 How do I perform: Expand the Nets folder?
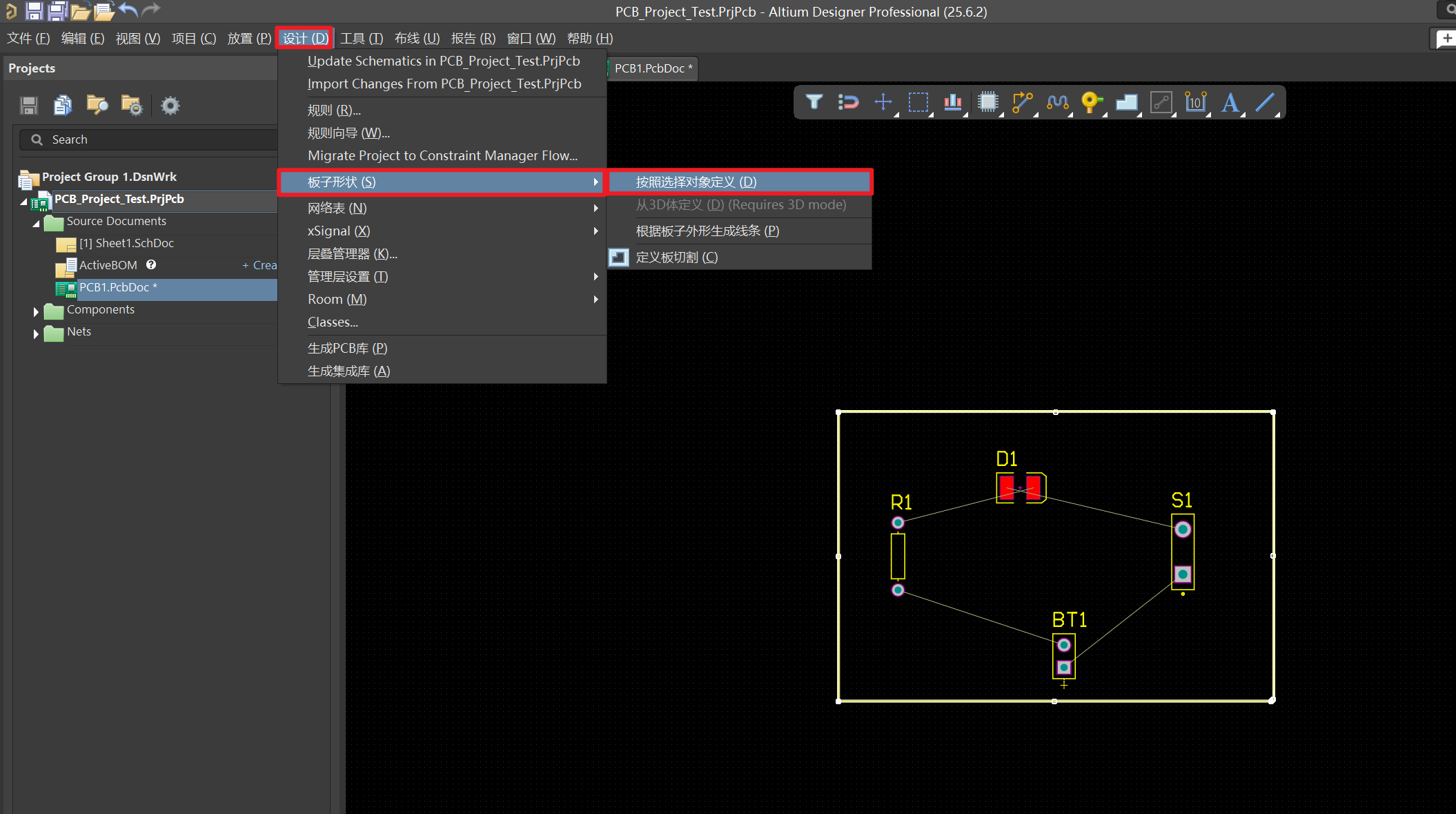[36, 333]
